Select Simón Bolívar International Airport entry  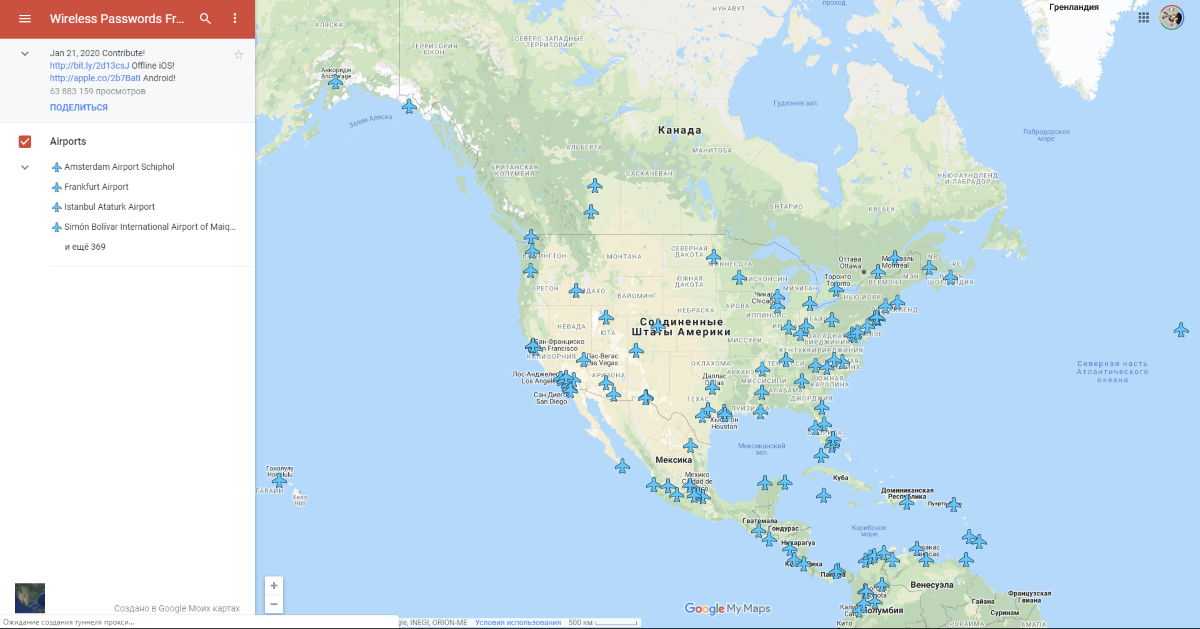150,227
